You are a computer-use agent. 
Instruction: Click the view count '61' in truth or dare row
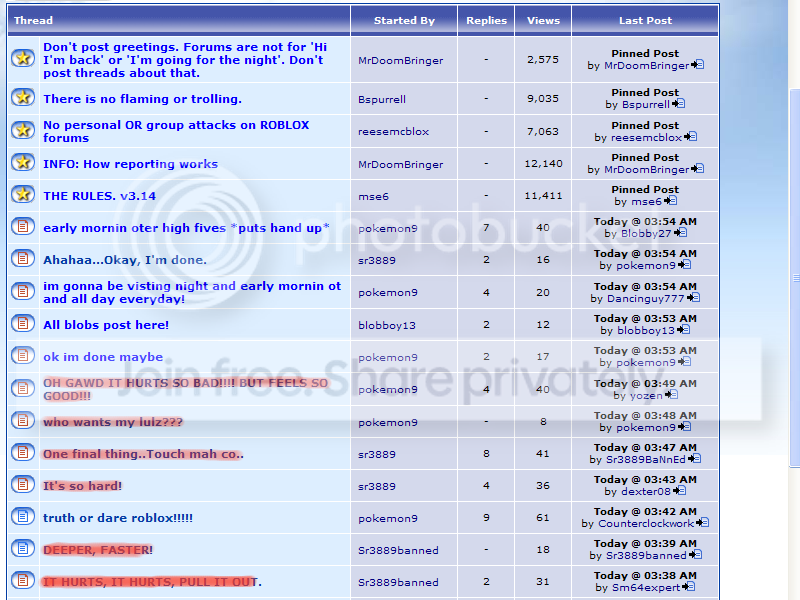pos(543,518)
